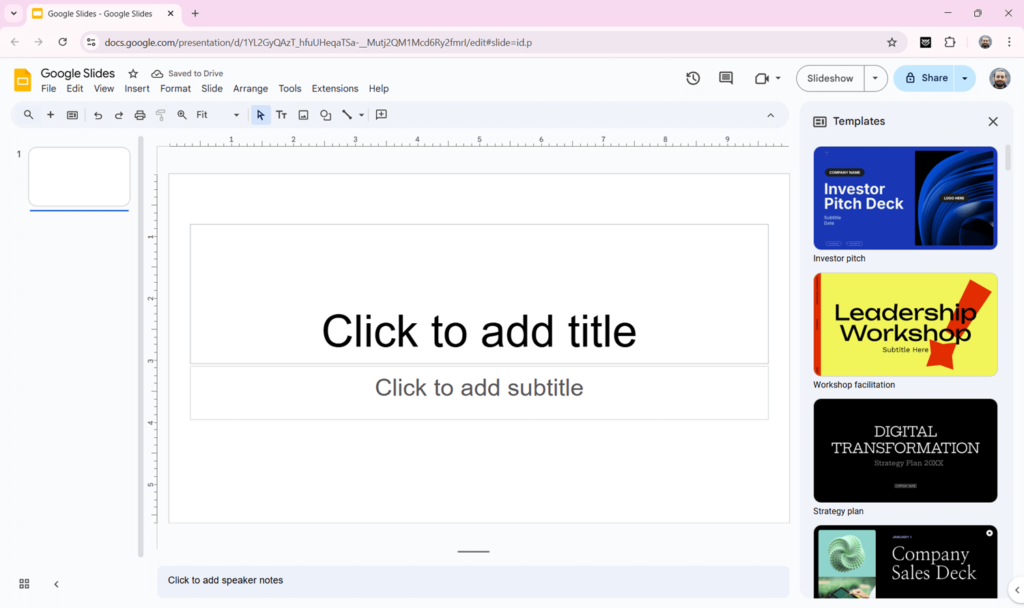Screen dimensions: 1024x608
Task: Select the Investor Pitch Deck template
Action: (x=904, y=197)
